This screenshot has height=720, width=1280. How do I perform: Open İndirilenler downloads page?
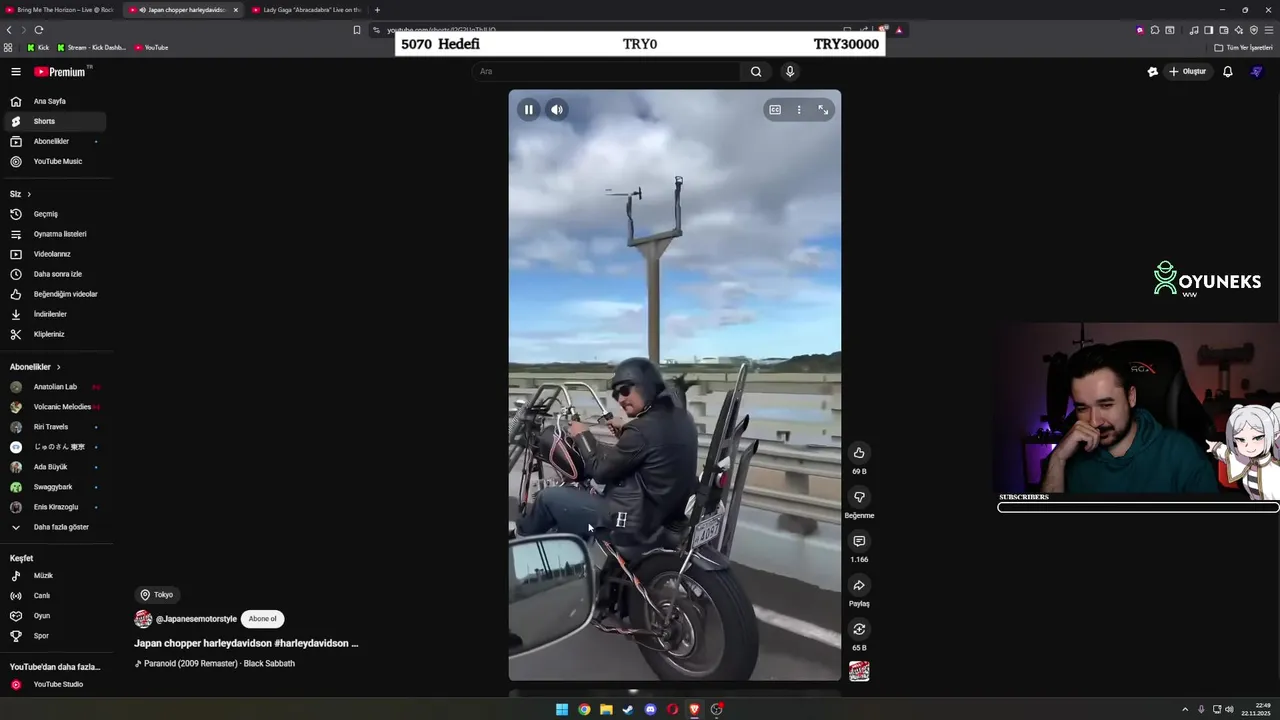coord(55,314)
